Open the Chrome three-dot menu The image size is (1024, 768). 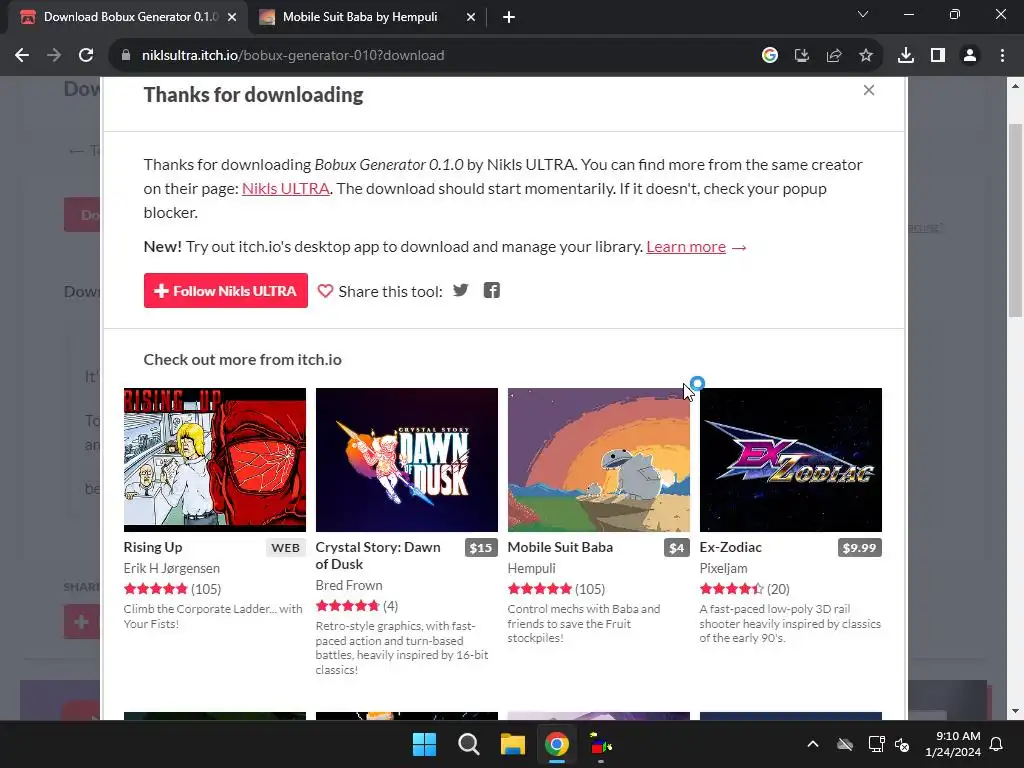pyautogui.click(x=1002, y=56)
